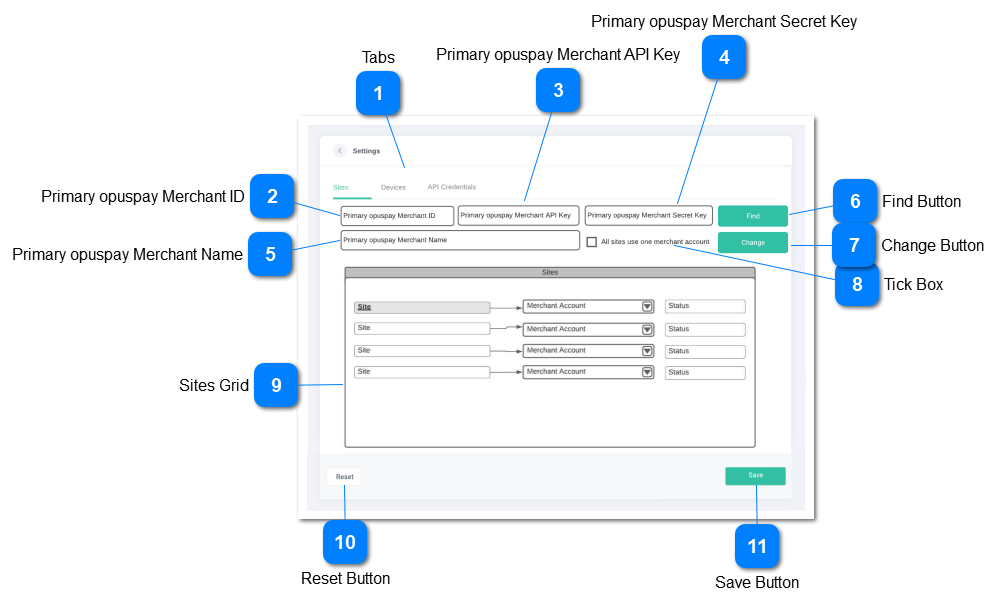Click the Reset button
1000x607 pixels.
(x=344, y=477)
